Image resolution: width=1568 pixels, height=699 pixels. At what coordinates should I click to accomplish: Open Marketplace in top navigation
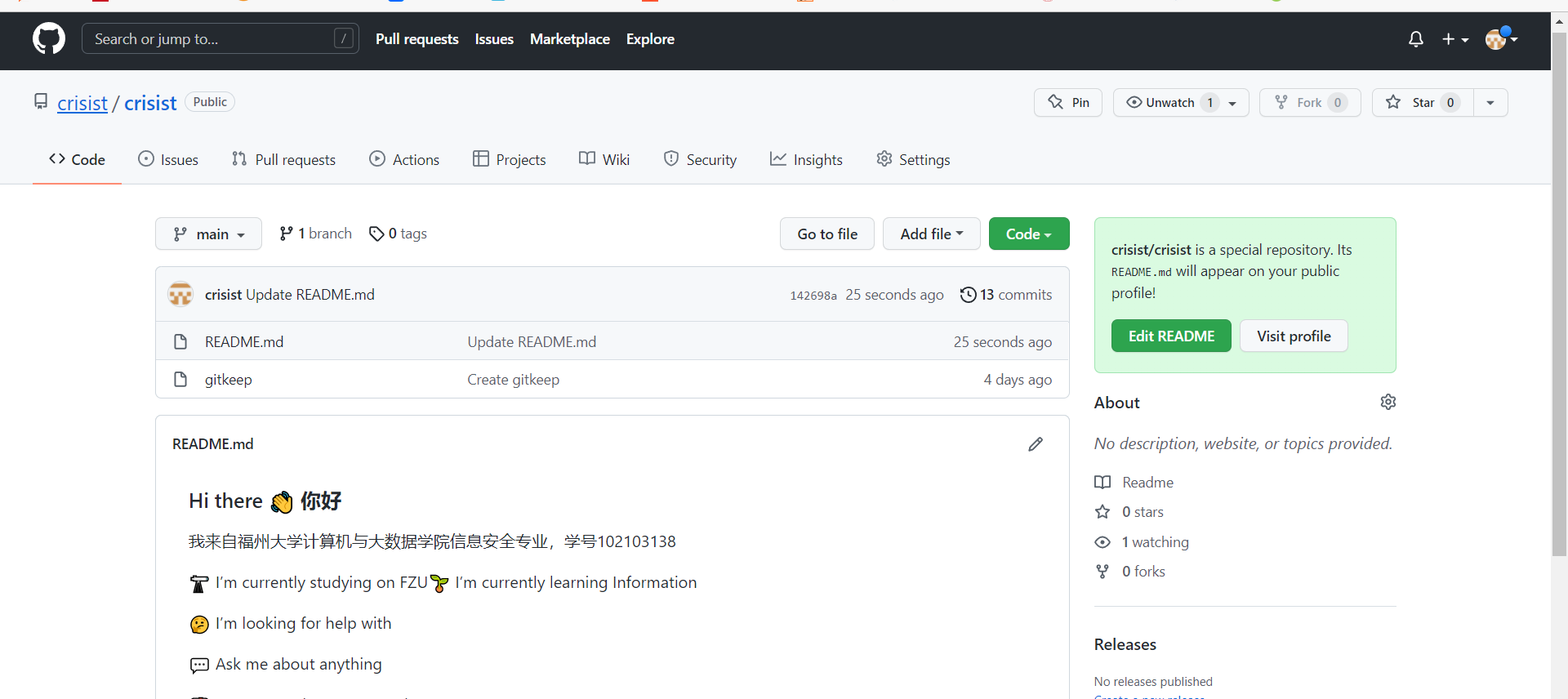pos(570,38)
